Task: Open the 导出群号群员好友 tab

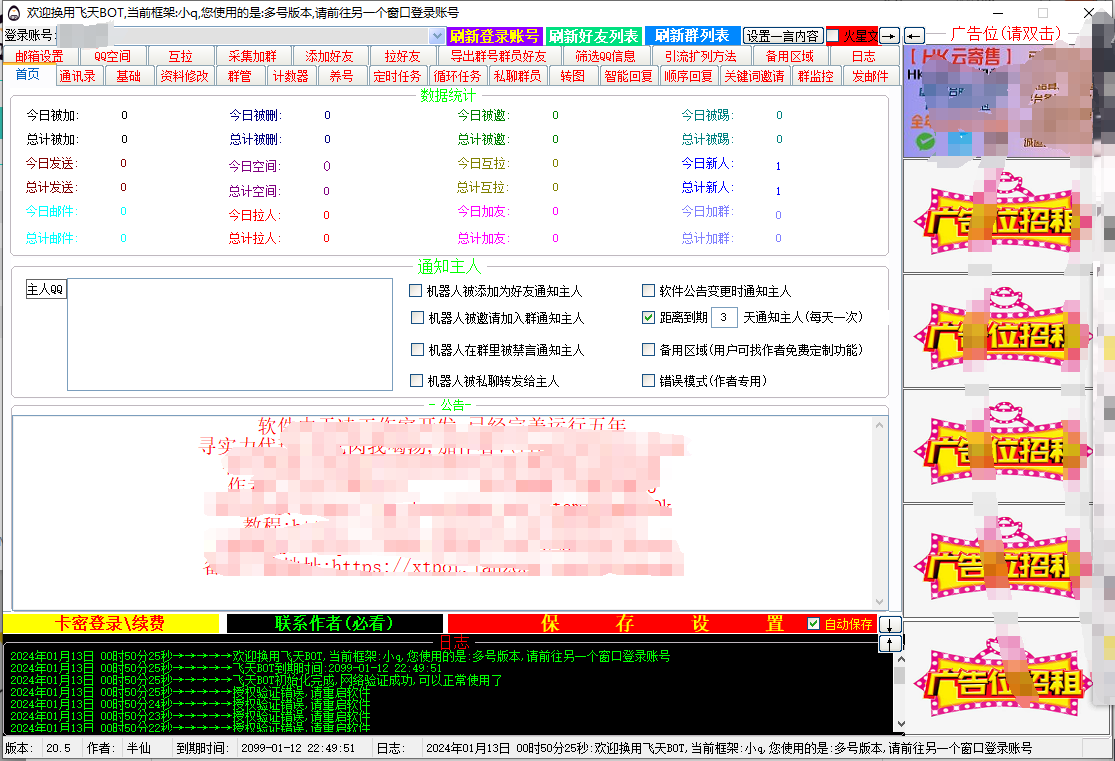Action: pyautogui.click(x=498, y=56)
